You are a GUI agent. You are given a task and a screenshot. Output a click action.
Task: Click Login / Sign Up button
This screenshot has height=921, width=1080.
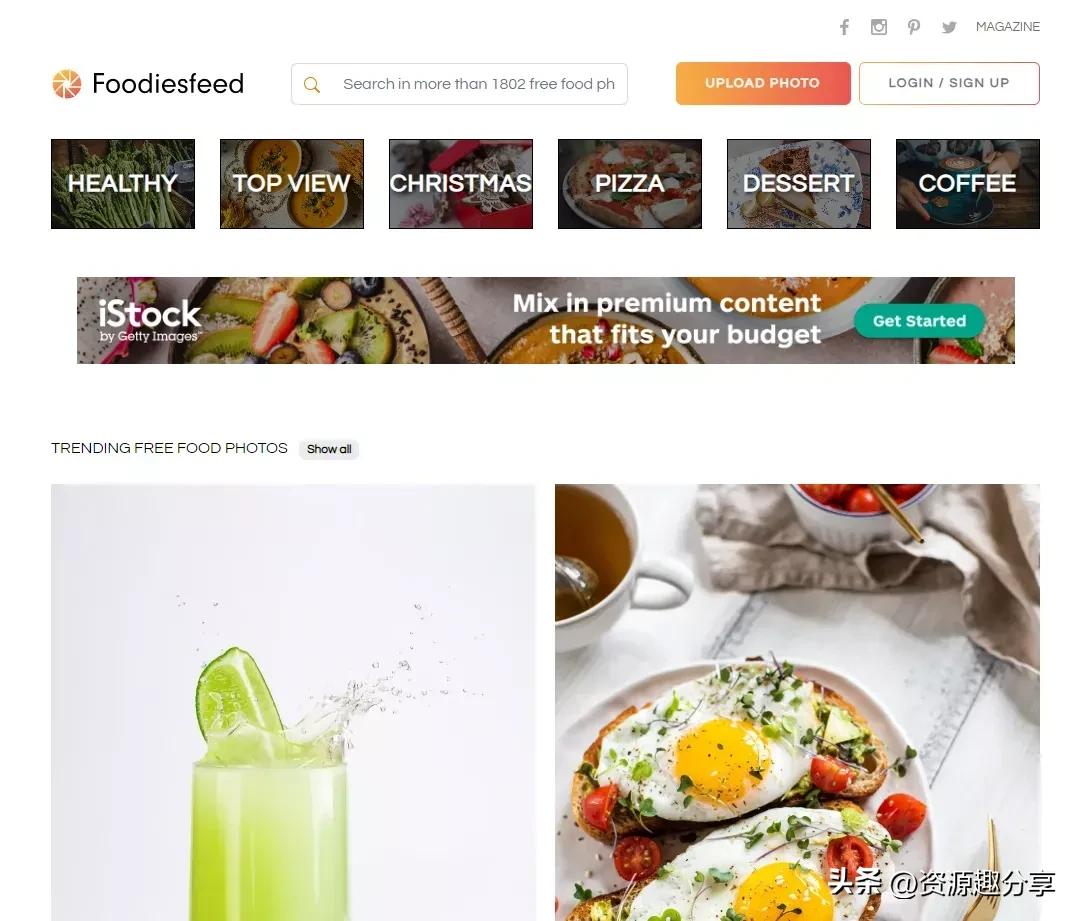949,83
